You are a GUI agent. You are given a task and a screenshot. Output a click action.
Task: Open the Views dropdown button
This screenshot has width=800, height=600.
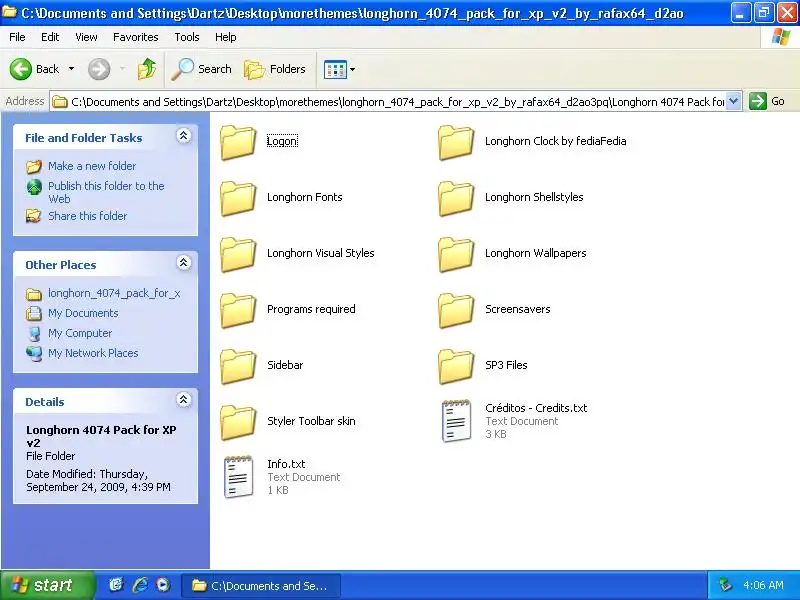click(340, 69)
